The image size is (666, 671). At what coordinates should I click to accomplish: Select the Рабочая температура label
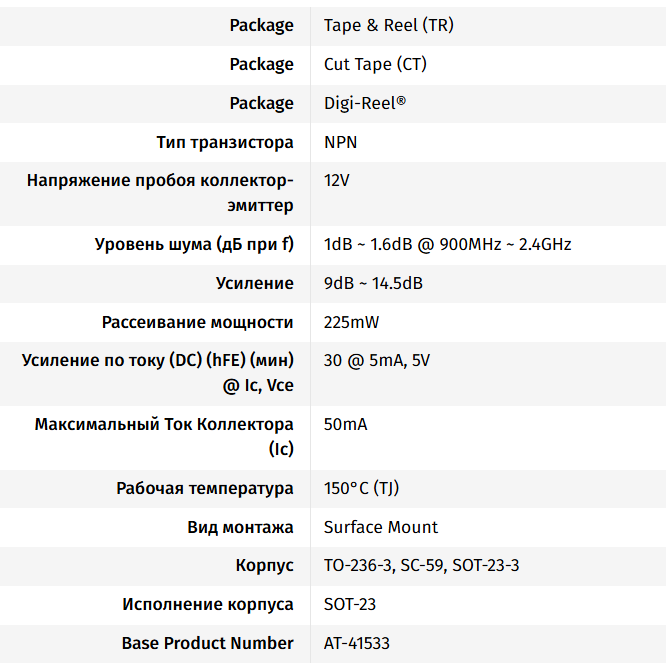[205, 488]
